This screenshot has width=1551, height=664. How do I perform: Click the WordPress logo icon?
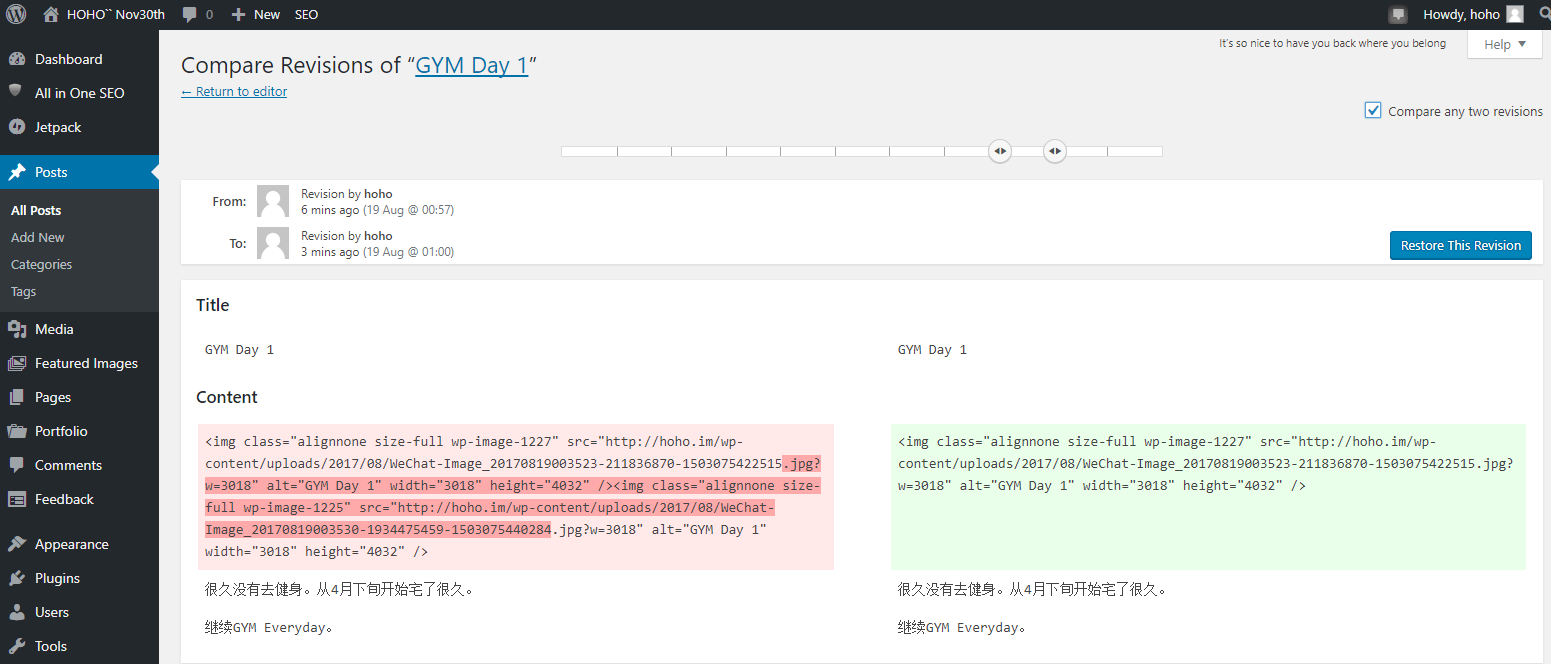tap(16, 14)
